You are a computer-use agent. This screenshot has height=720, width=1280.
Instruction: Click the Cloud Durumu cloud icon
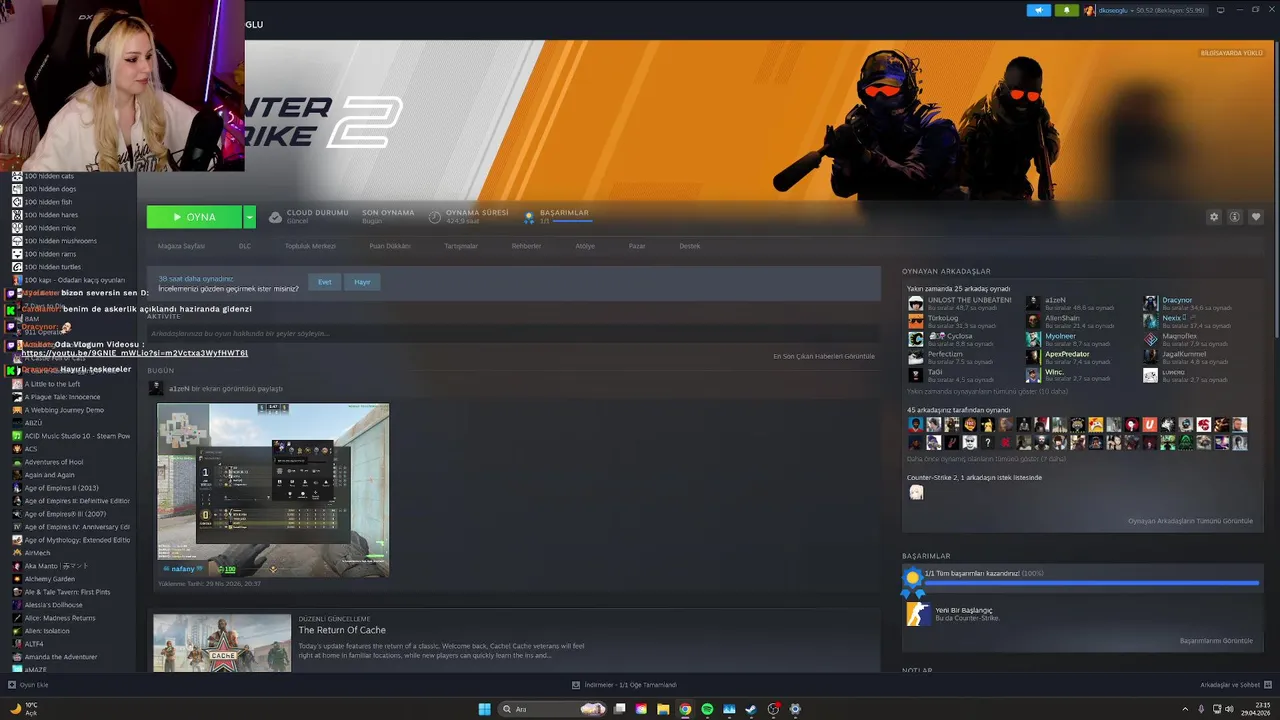coord(275,217)
